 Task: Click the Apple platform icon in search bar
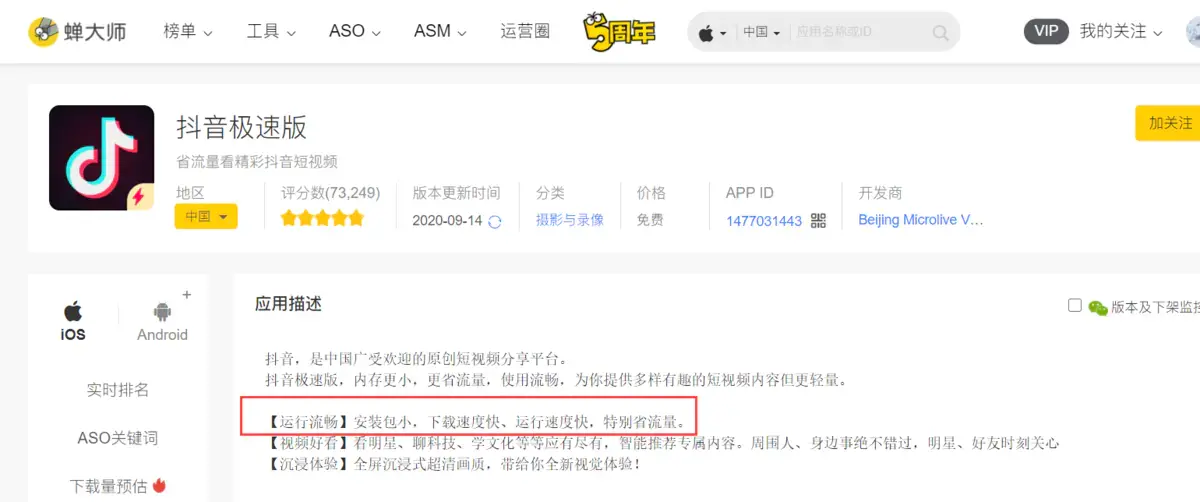tap(707, 33)
